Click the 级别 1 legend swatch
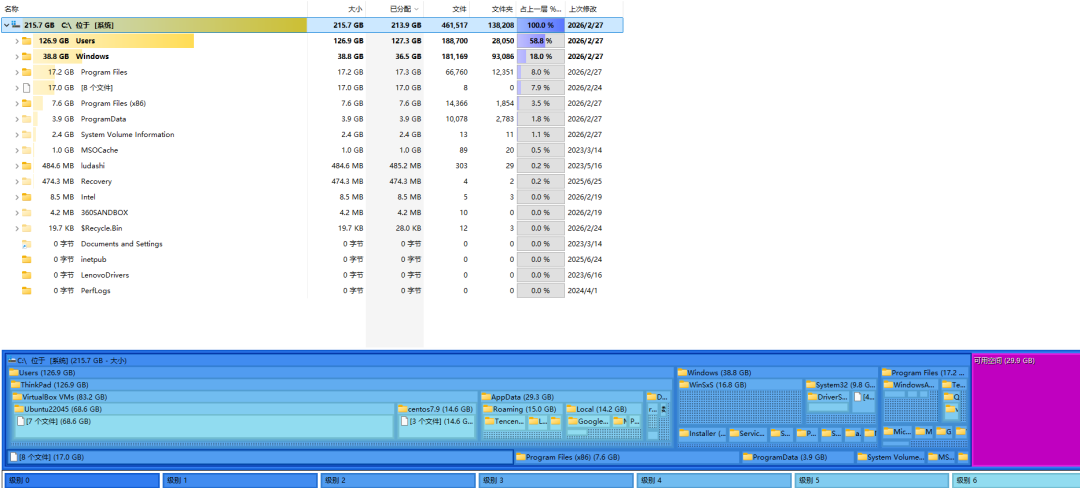1080x488 pixels. (x=239, y=480)
